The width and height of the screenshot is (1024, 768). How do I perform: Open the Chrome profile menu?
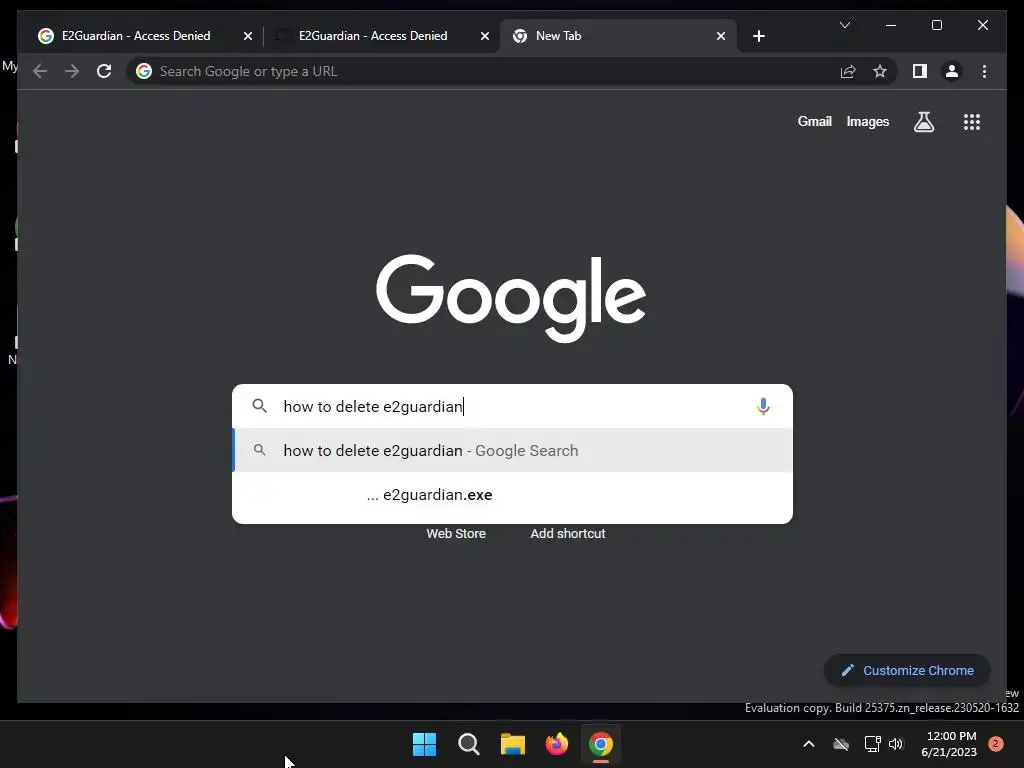point(952,71)
